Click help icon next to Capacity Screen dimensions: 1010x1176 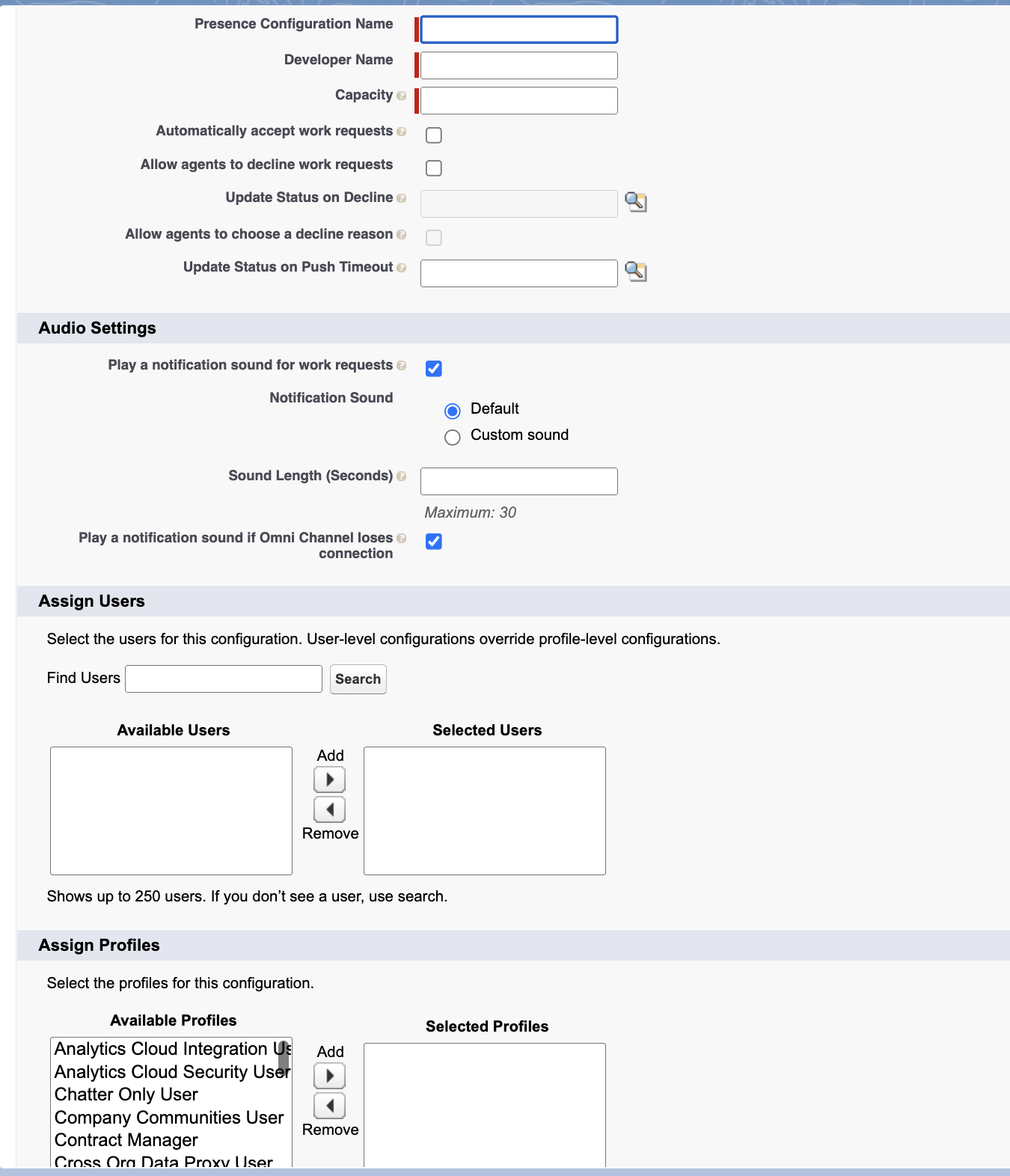[x=402, y=96]
